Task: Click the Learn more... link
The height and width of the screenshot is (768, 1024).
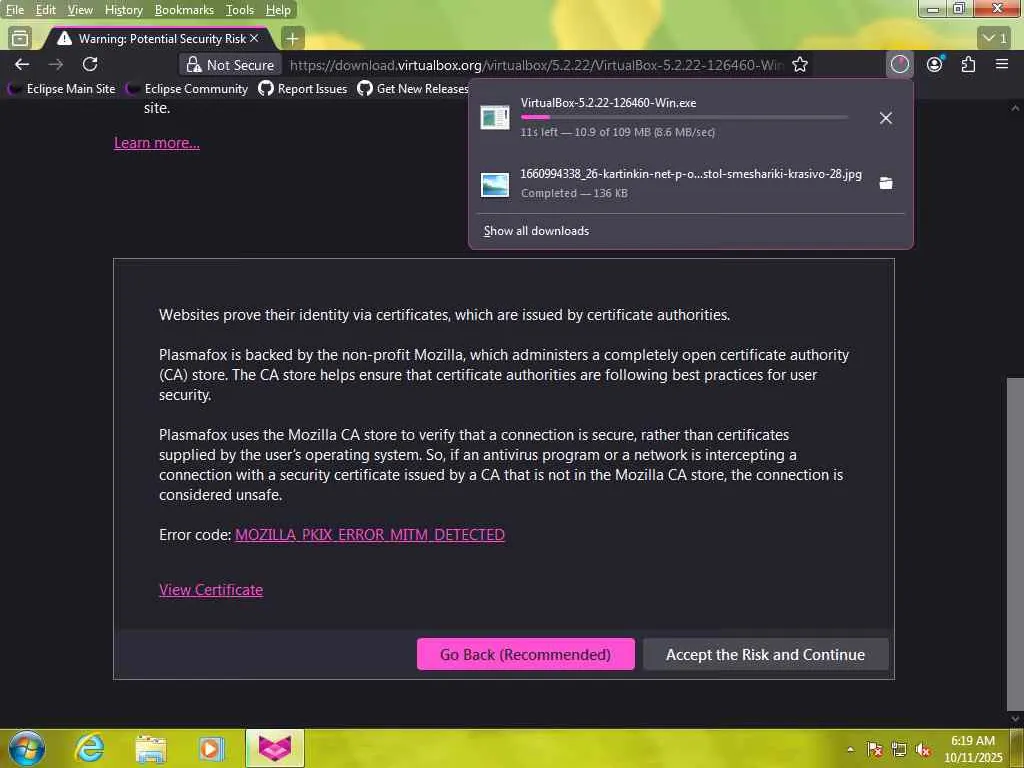Action: click(x=157, y=143)
